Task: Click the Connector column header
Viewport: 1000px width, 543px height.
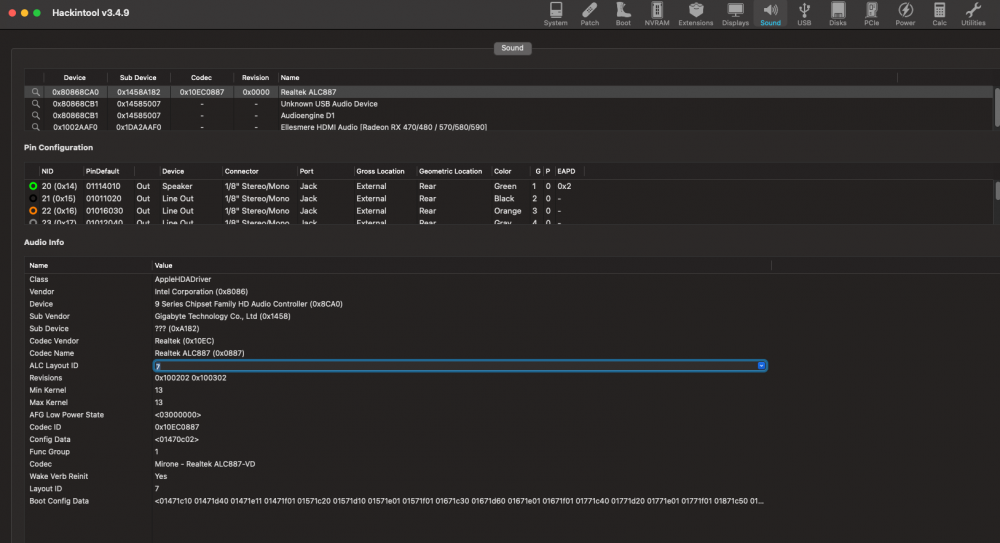Action: [x=242, y=172]
